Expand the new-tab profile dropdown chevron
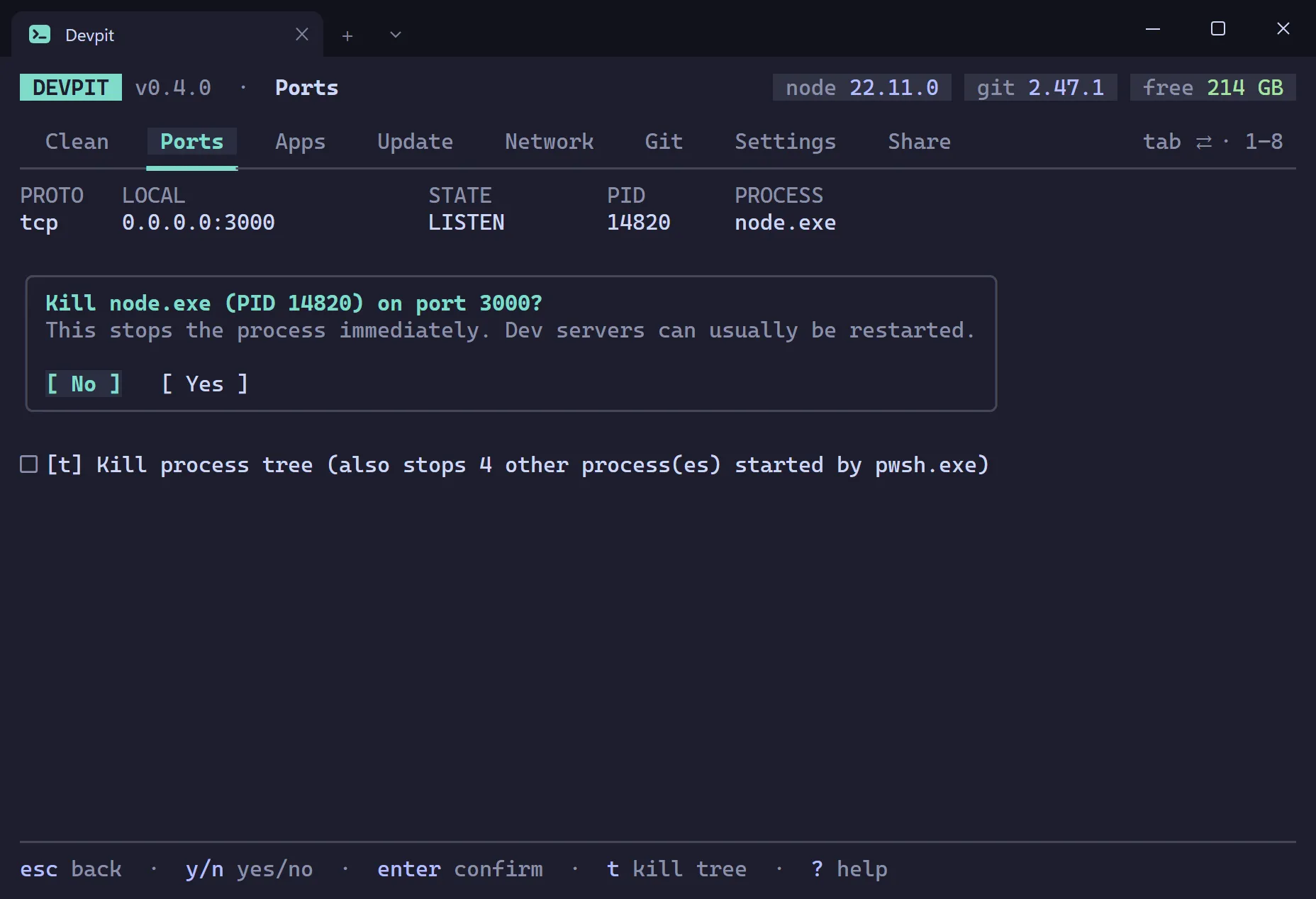 pos(396,35)
